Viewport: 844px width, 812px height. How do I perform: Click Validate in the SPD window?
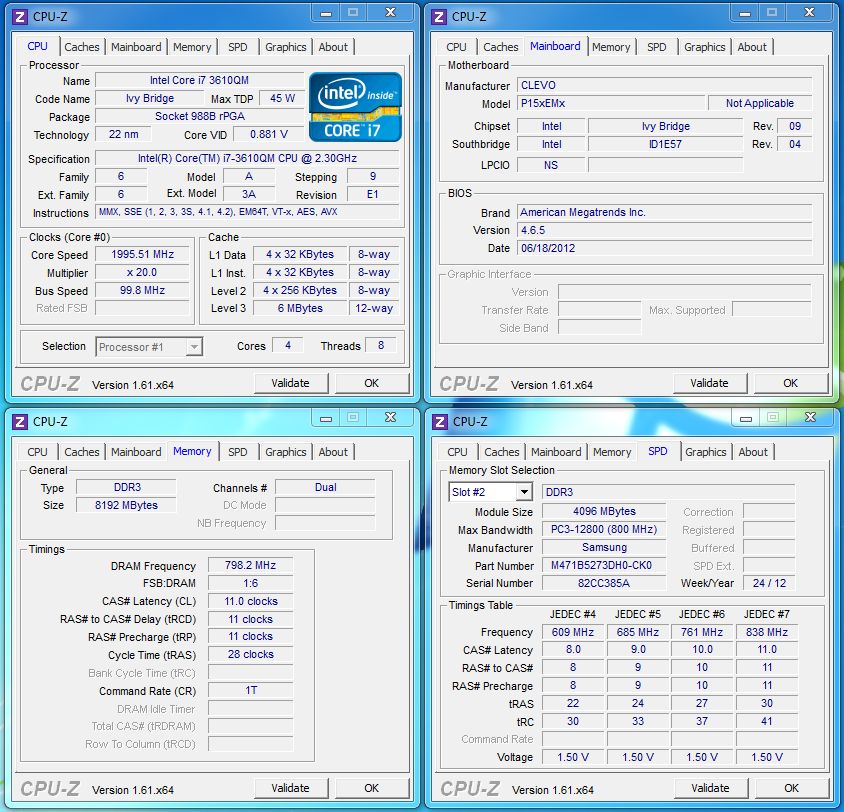point(711,788)
